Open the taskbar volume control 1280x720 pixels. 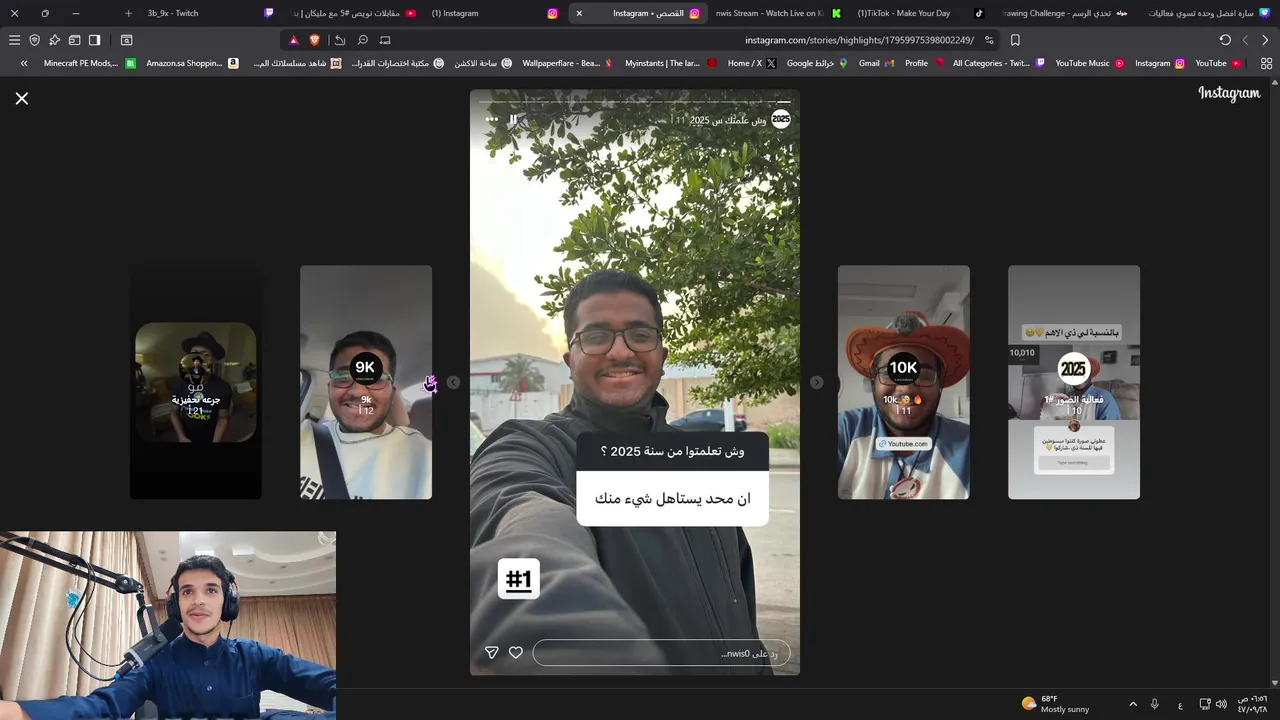(1221, 704)
